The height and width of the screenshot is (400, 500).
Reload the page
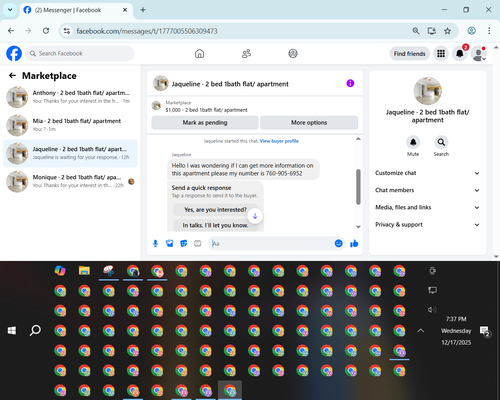(46, 31)
